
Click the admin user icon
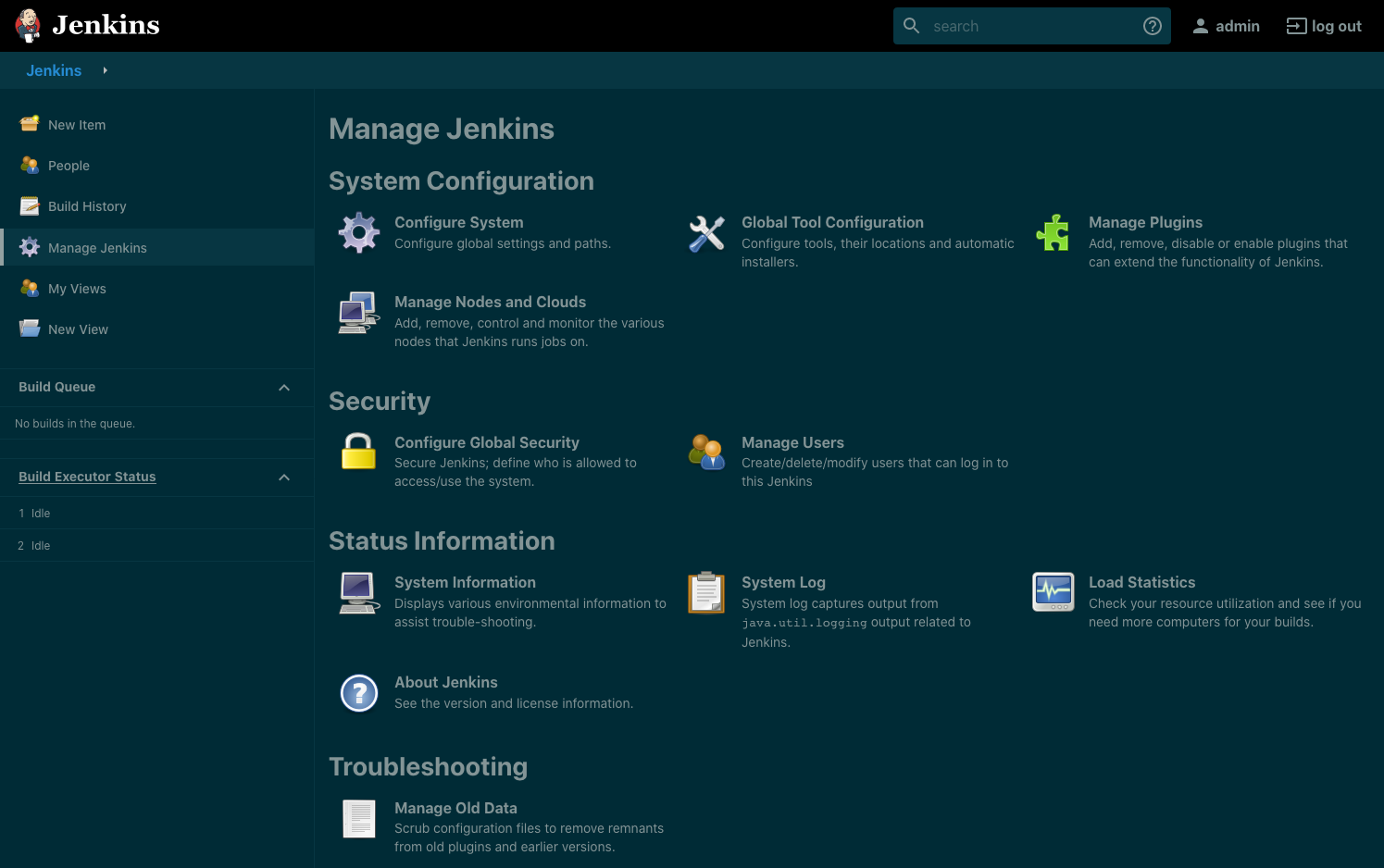coord(1200,26)
